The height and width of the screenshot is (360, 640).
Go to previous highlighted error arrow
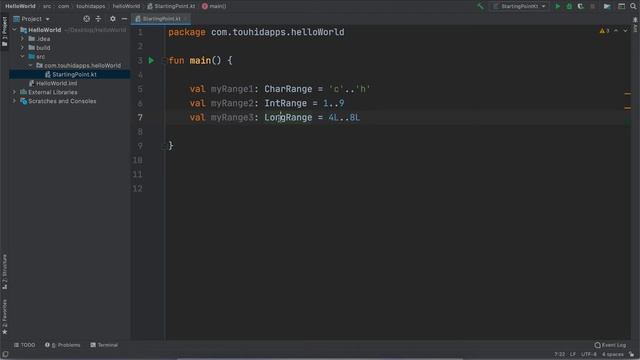(616, 31)
